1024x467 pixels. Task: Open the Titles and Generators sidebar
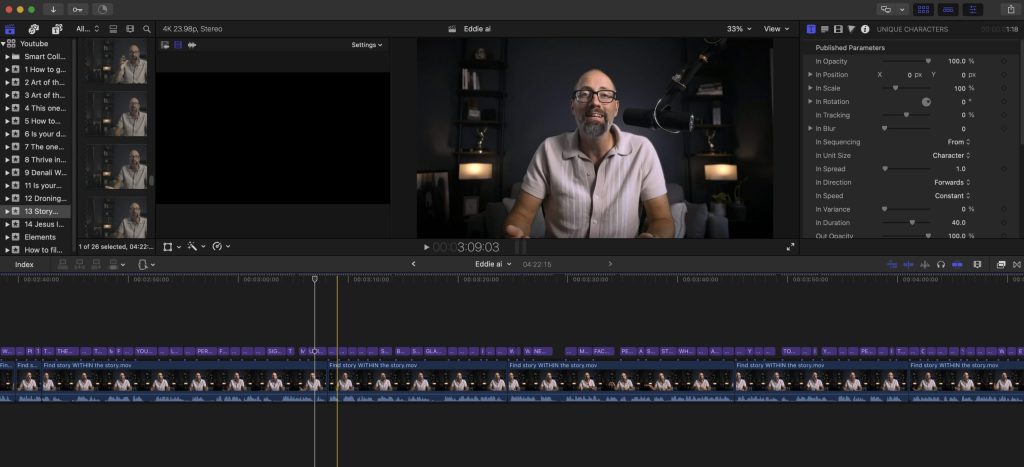pyautogui.click(x=57, y=29)
